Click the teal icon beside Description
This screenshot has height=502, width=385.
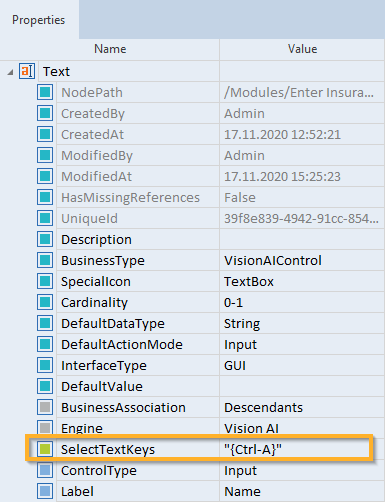(x=45, y=239)
